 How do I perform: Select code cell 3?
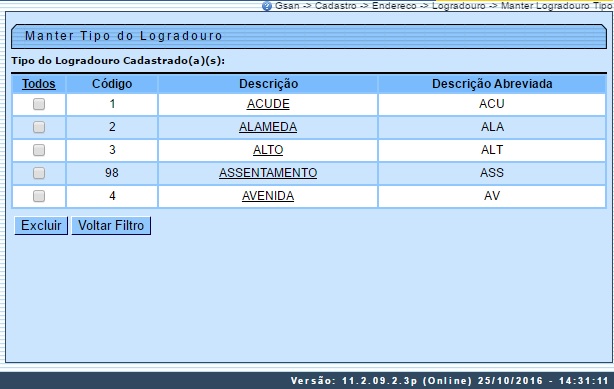coord(112,150)
